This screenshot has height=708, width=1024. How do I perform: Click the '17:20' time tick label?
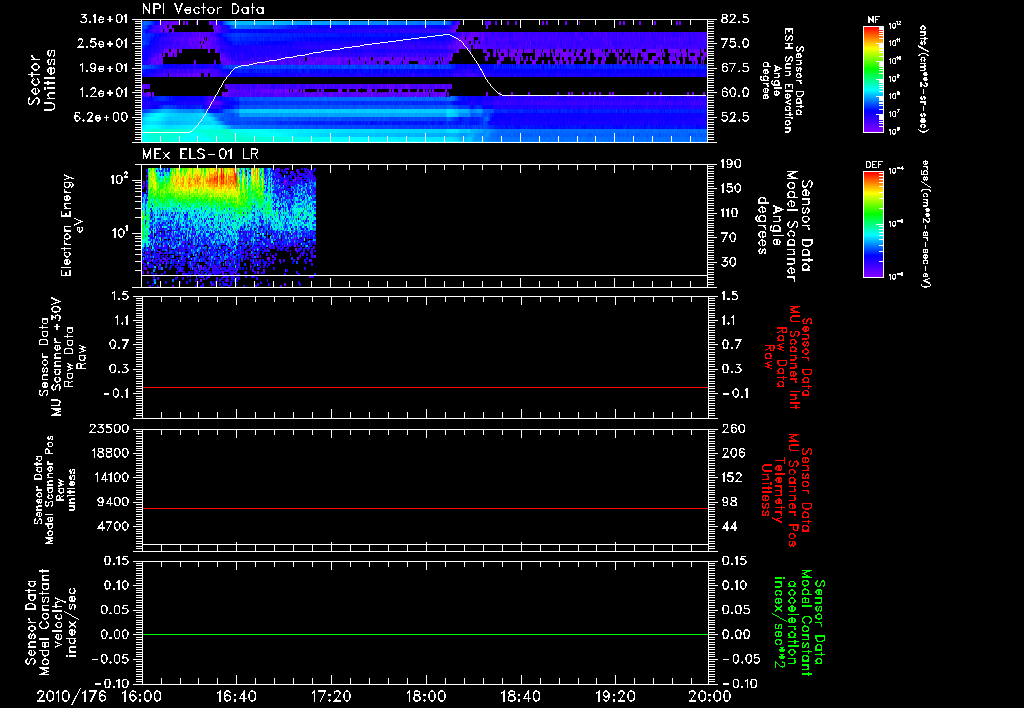pyautogui.click(x=331, y=696)
